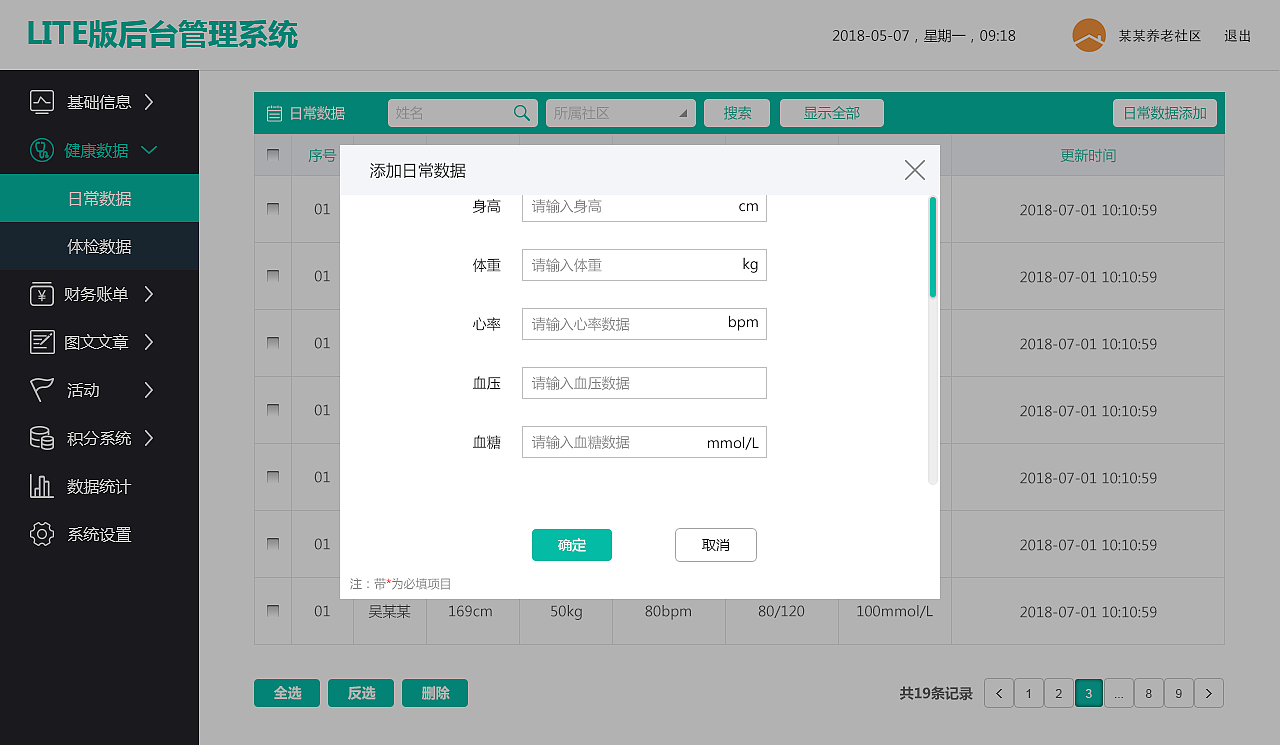
Task: Switch to the 体检数据 menu item
Action: point(100,246)
